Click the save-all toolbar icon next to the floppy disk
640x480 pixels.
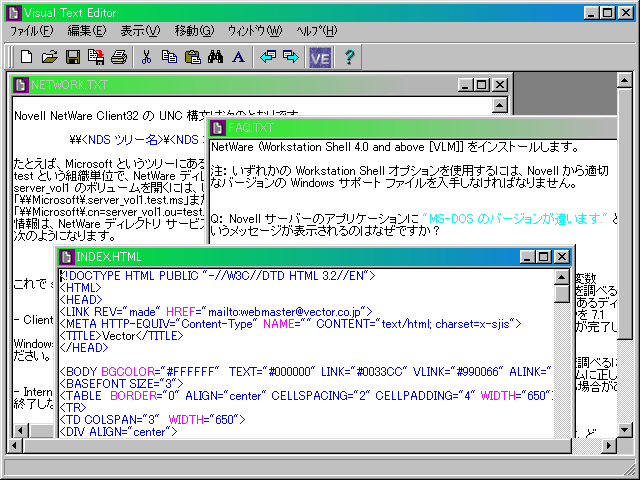(x=96, y=57)
